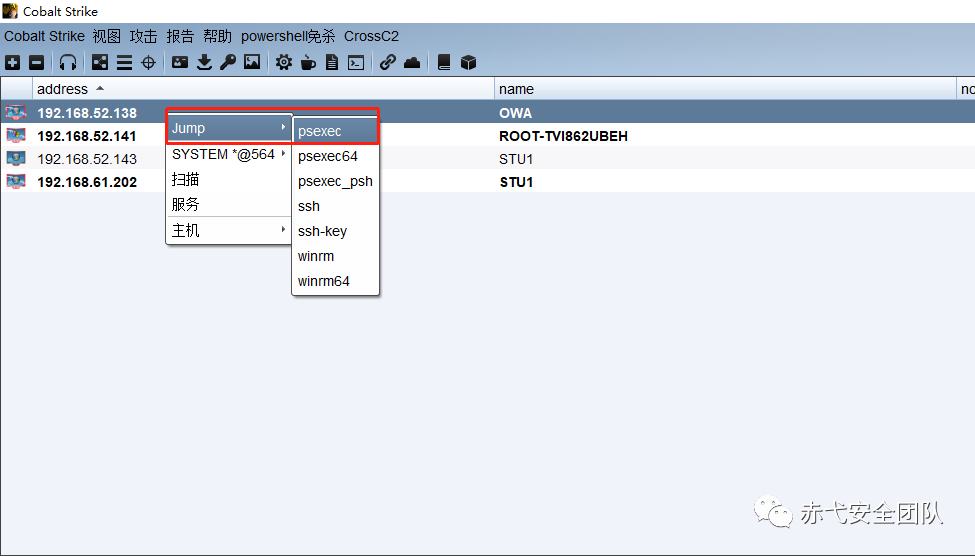
Task: Select address 192.168.52.143 cell
Action: [x=87, y=159]
